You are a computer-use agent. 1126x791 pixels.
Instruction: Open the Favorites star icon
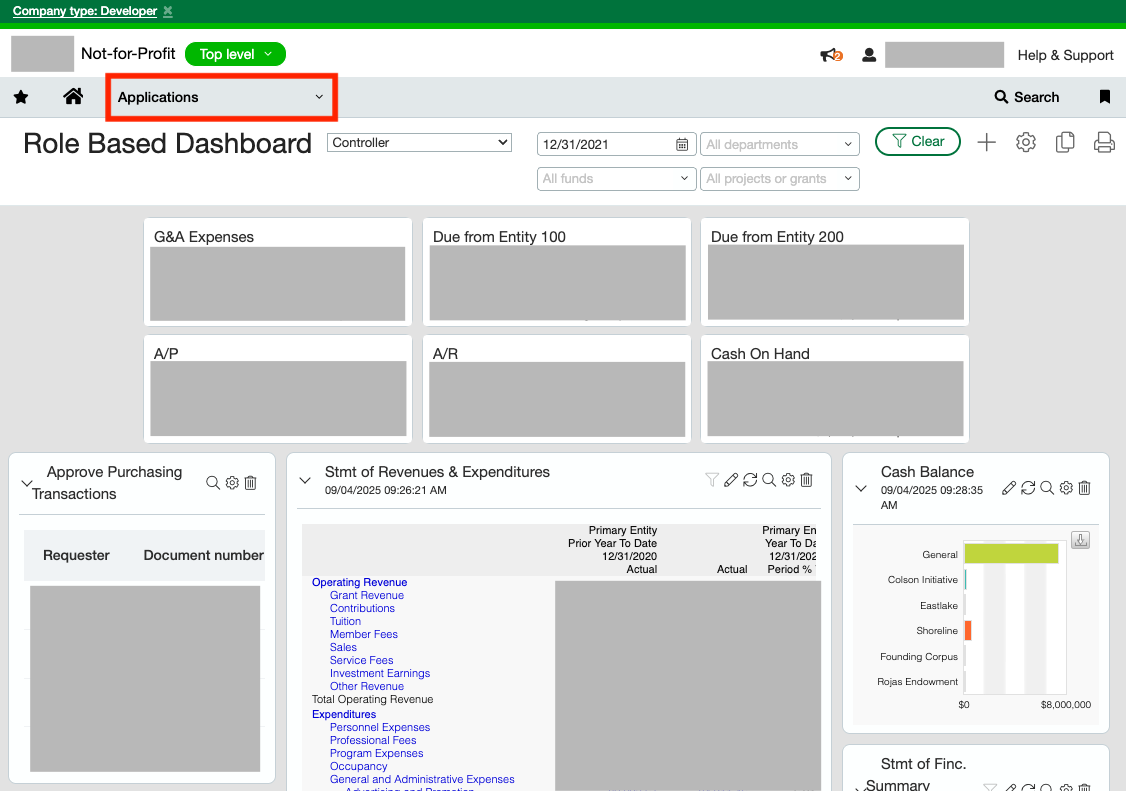click(x=21, y=97)
